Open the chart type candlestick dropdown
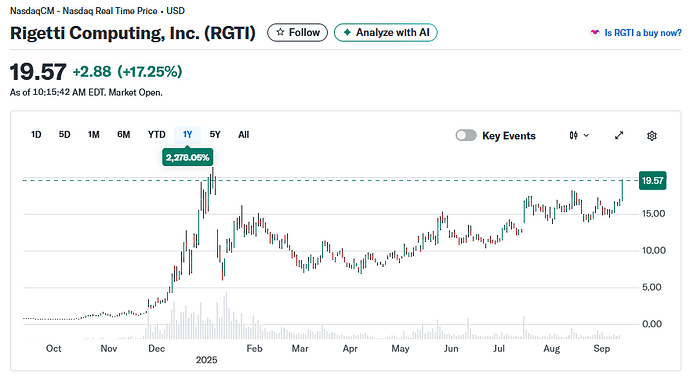The image size is (690, 376). 579,136
